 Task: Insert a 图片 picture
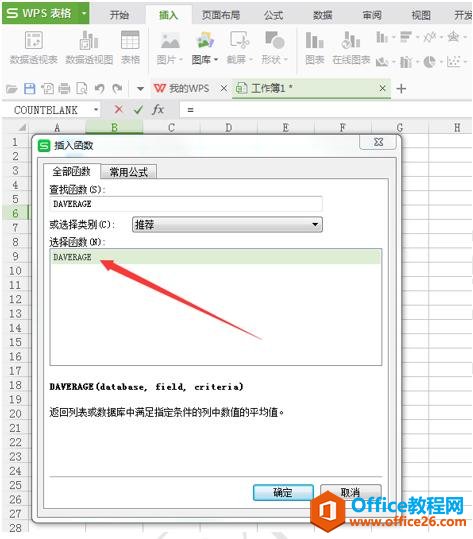click(x=170, y=48)
